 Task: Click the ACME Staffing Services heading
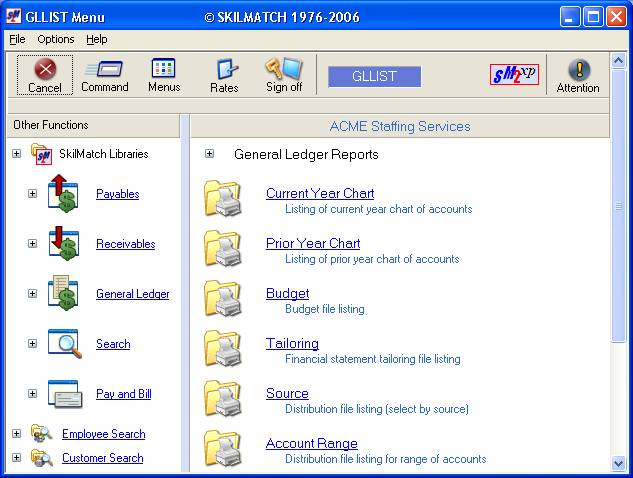pyautogui.click(x=400, y=126)
